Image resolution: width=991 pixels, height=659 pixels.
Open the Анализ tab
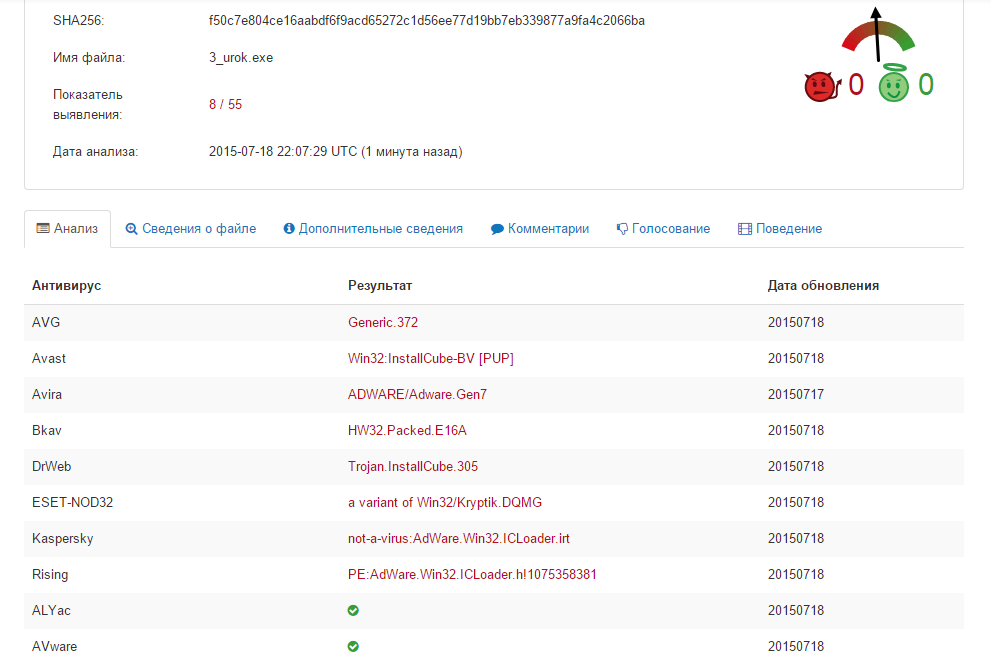point(68,229)
